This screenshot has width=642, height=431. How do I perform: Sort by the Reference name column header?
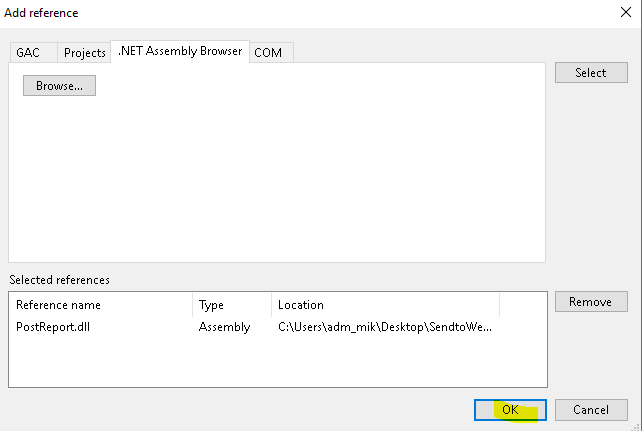(x=100, y=305)
